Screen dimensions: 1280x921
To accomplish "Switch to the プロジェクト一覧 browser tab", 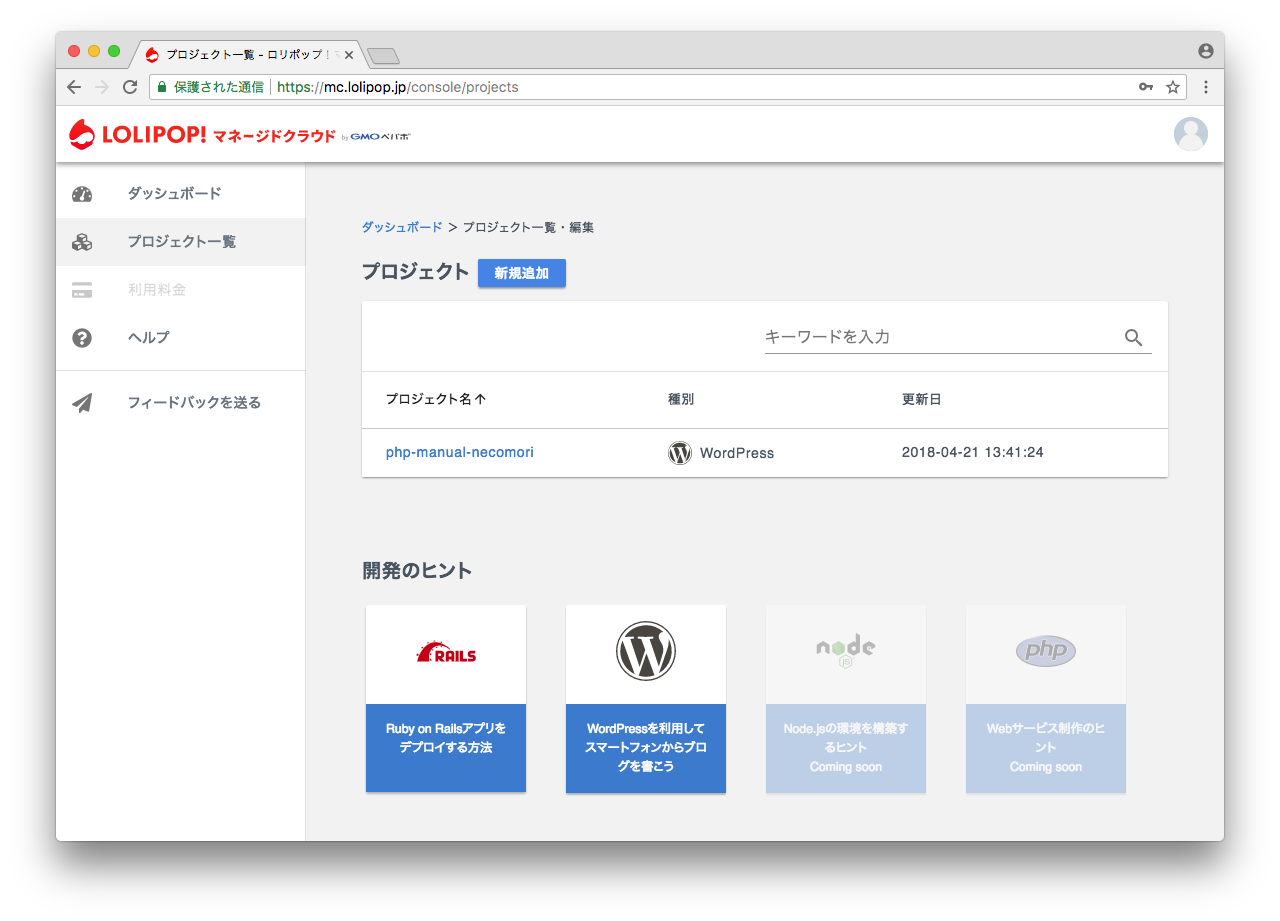I will click(x=248, y=54).
